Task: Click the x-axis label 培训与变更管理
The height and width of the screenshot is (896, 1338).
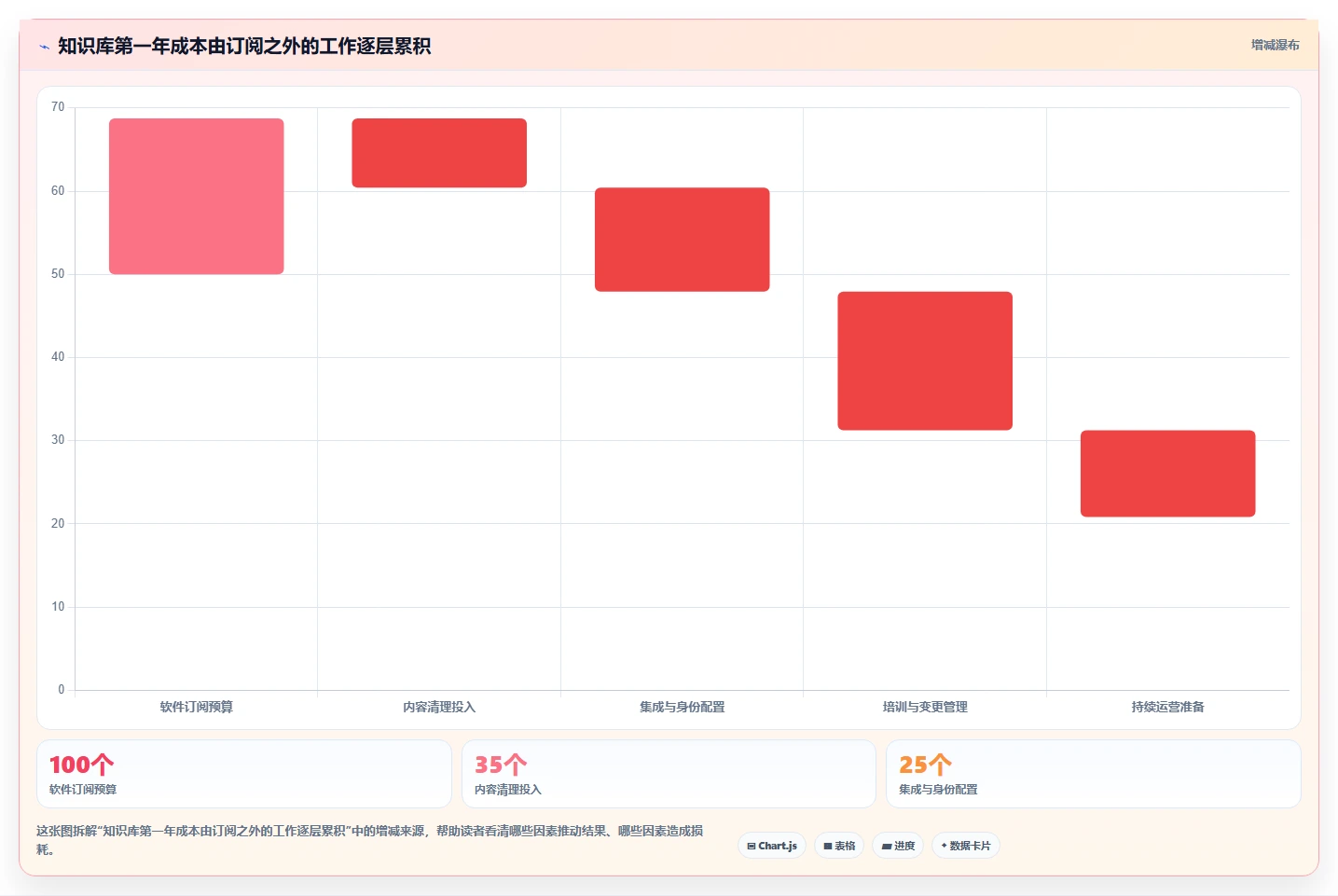Action: tap(925, 707)
